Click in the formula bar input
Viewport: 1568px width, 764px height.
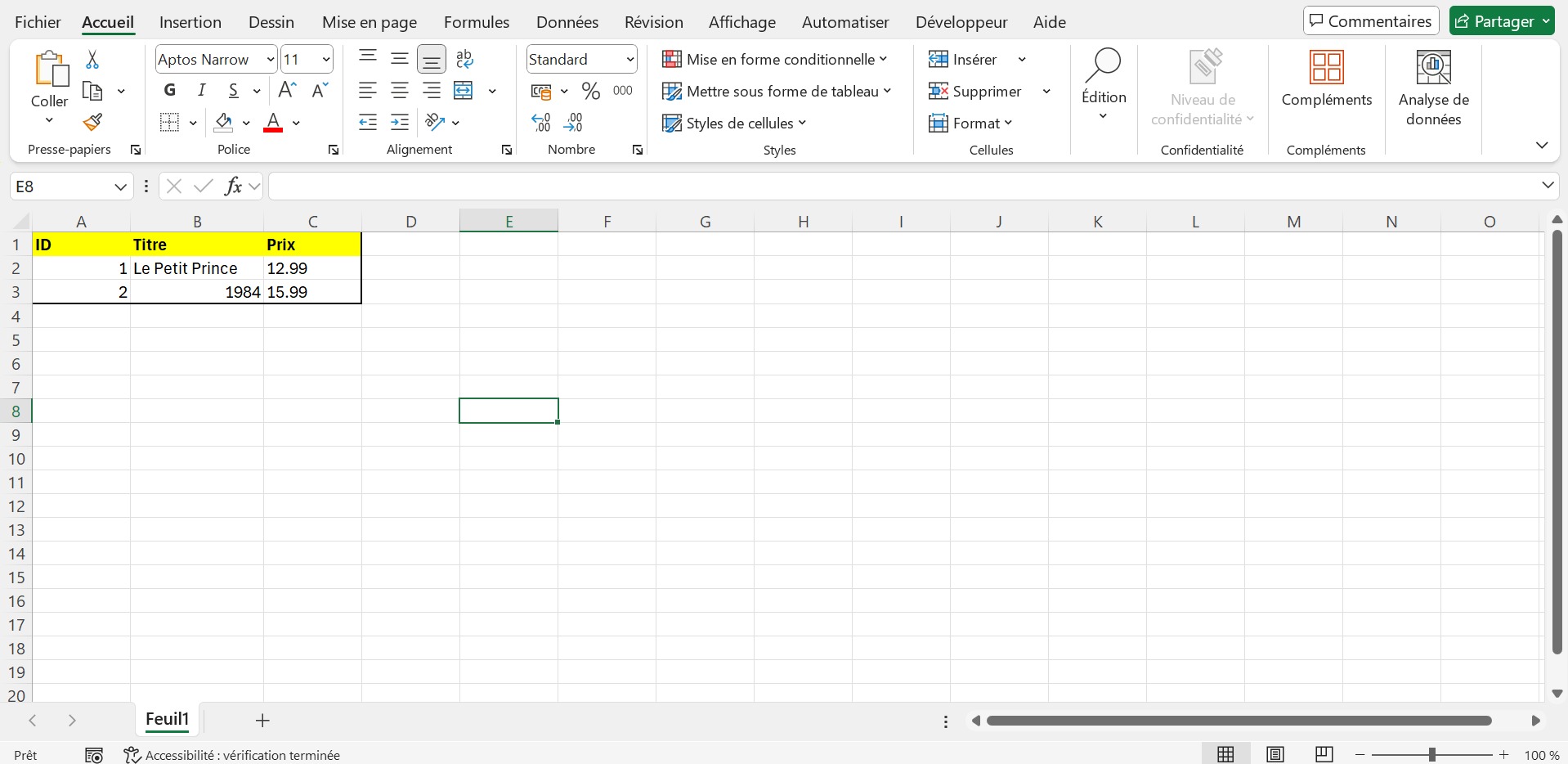[903, 187]
